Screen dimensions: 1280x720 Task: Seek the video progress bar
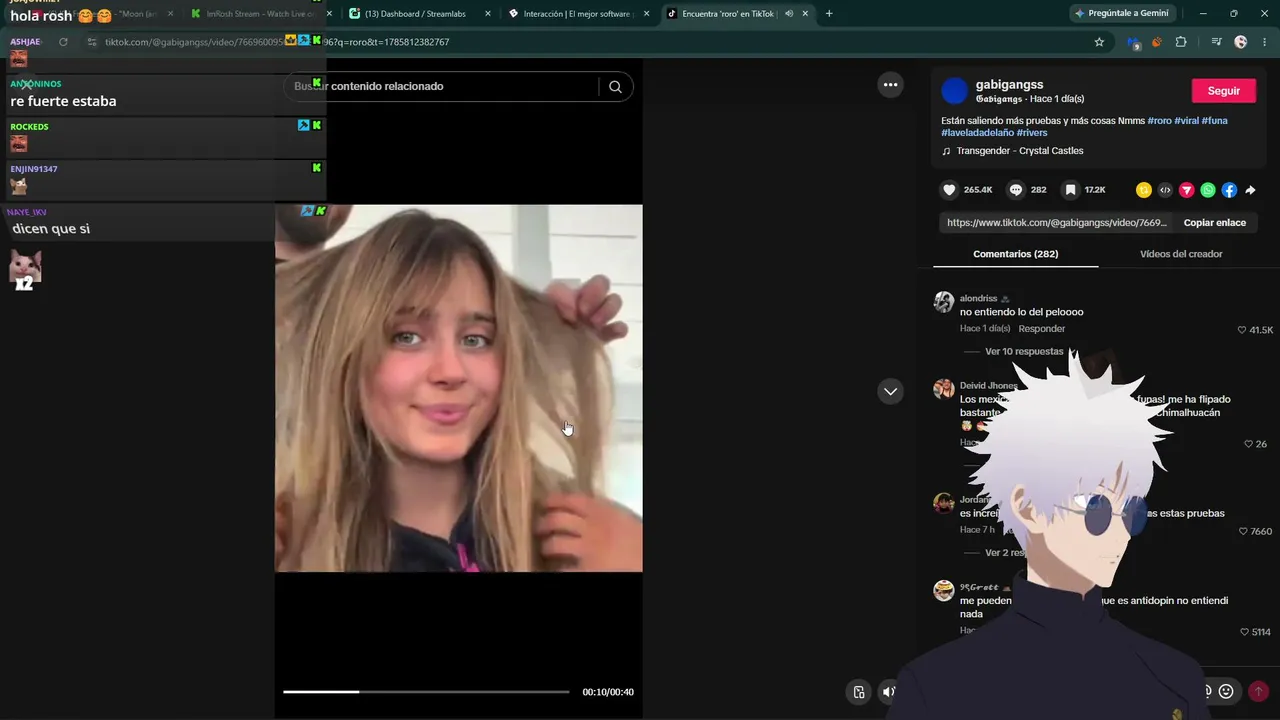point(426,692)
